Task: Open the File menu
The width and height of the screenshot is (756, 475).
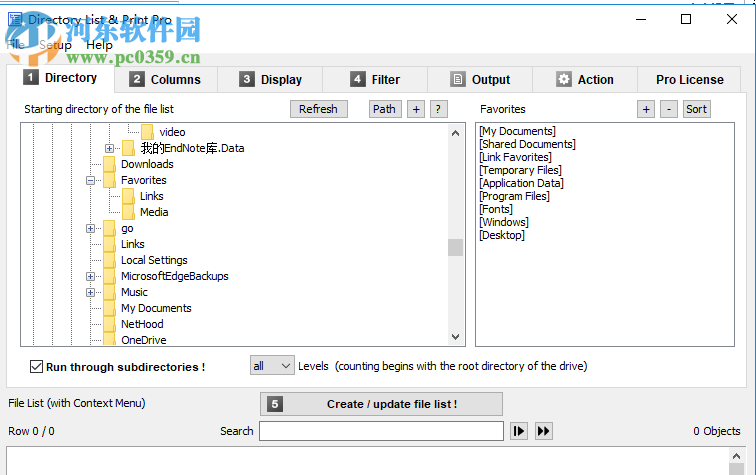Action: (x=15, y=44)
